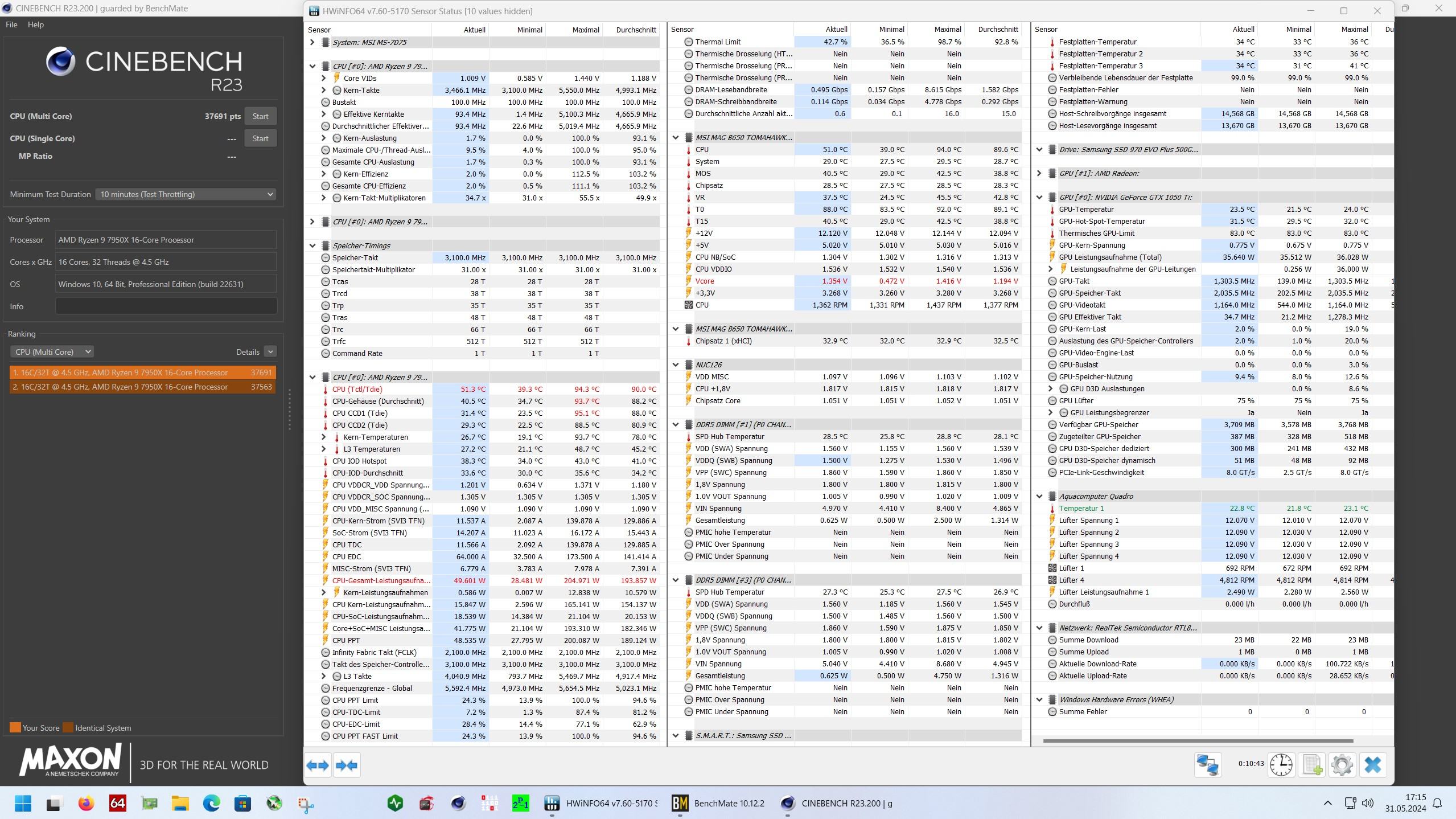Expand the Core VIDs row
1456x819 pixels.
click(x=323, y=78)
